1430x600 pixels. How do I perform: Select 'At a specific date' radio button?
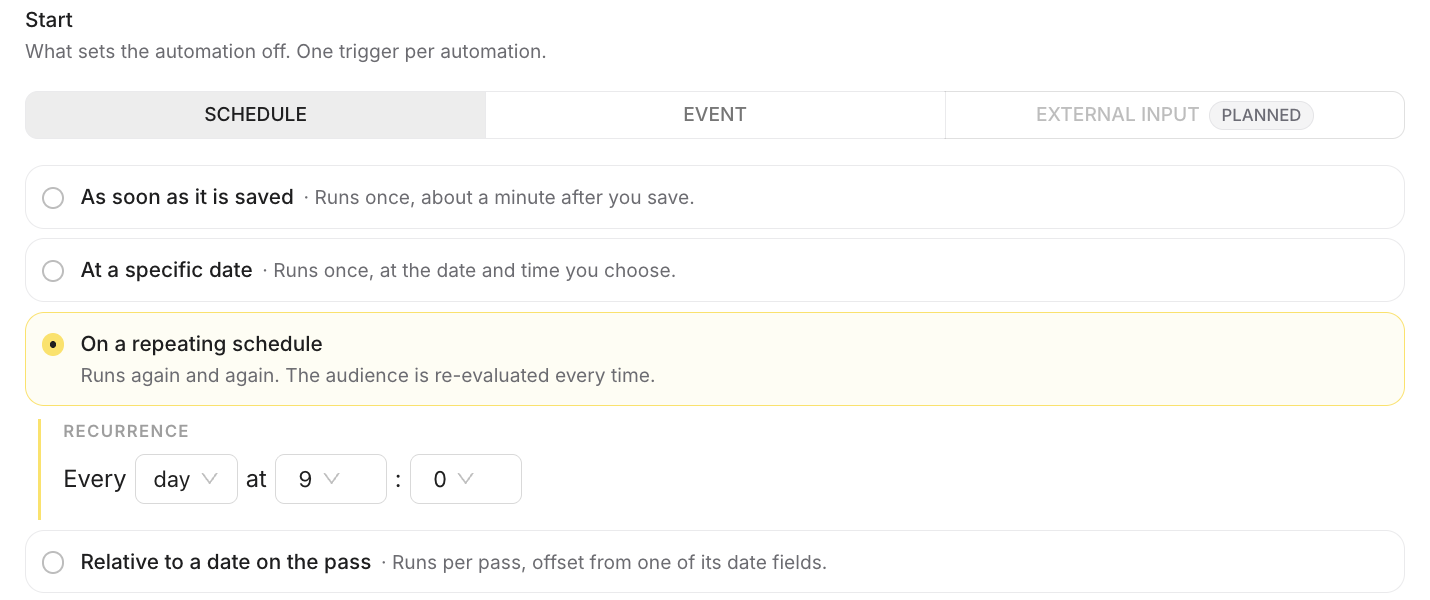(x=53, y=271)
